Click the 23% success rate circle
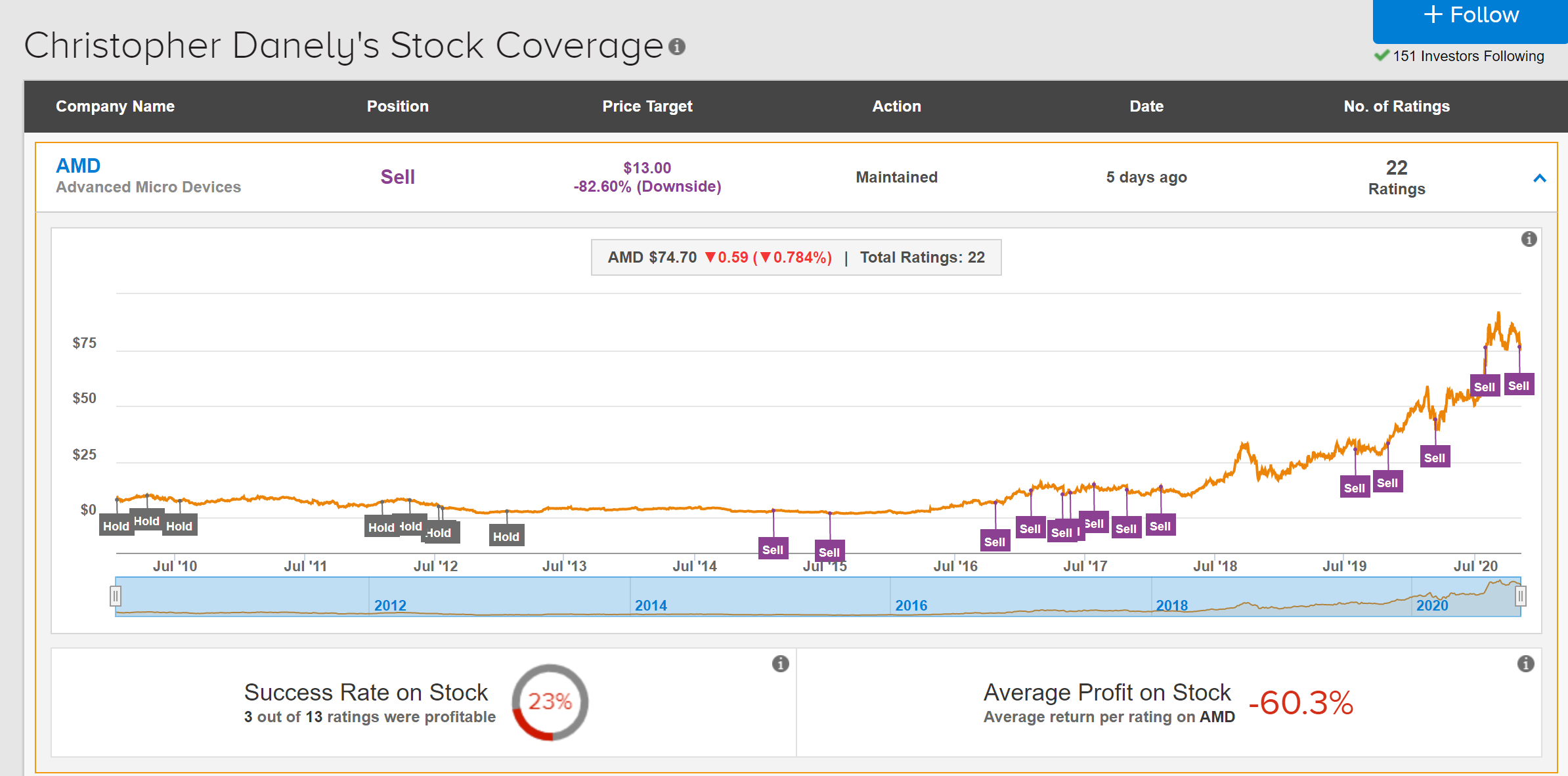 coord(550,702)
